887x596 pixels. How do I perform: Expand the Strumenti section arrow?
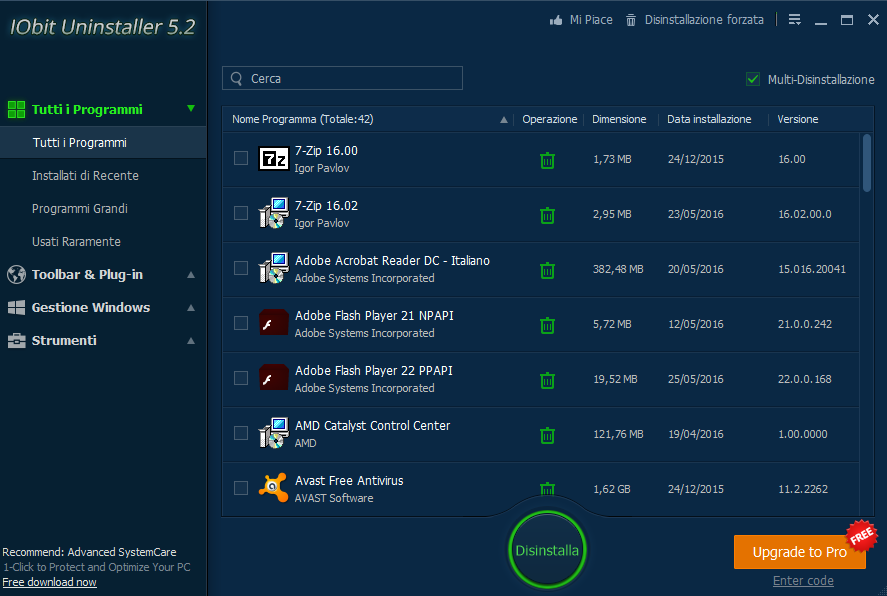pyautogui.click(x=191, y=340)
